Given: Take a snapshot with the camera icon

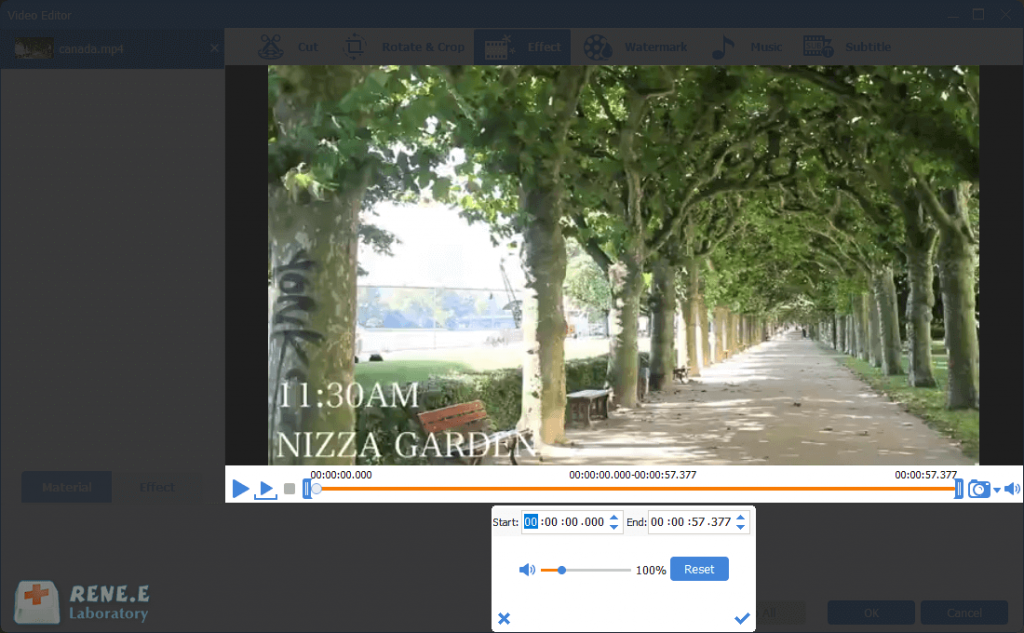Looking at the screenshot, I should (979, 489).
